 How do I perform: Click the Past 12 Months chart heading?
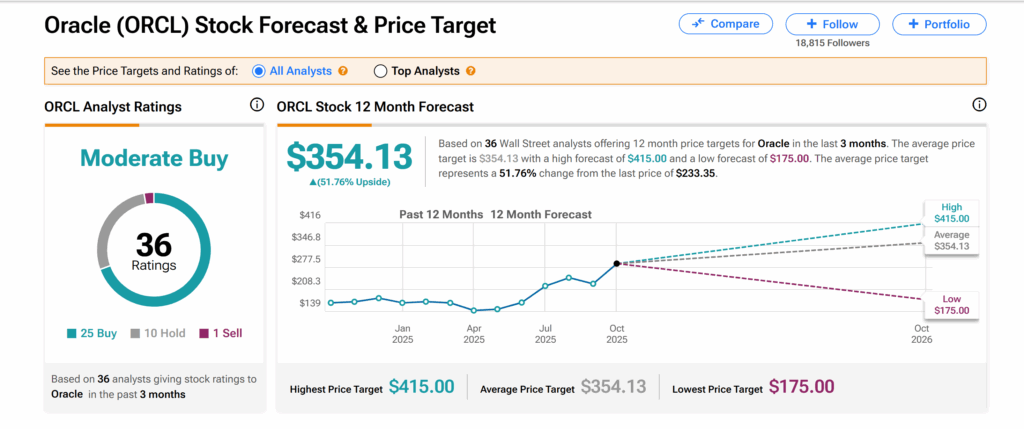[x=439, y=214]
